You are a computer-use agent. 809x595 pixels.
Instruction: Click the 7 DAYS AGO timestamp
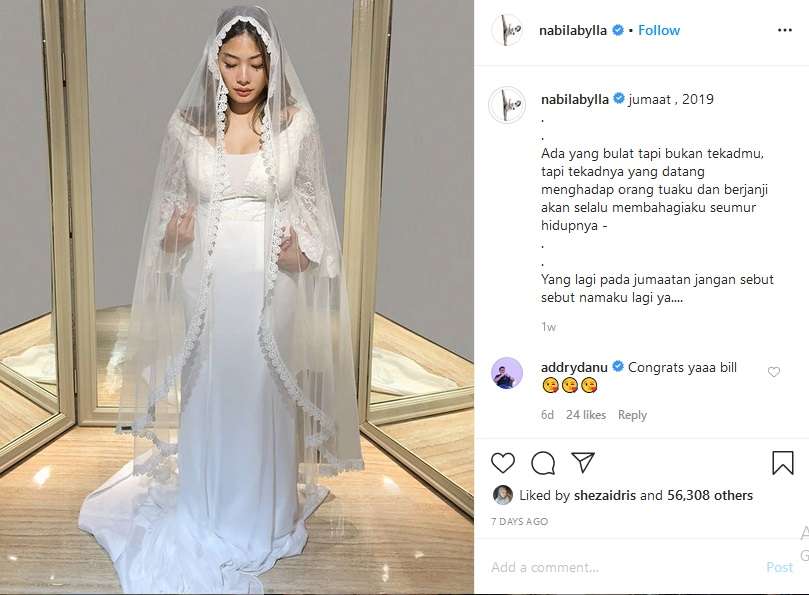[x=519, y=522]
